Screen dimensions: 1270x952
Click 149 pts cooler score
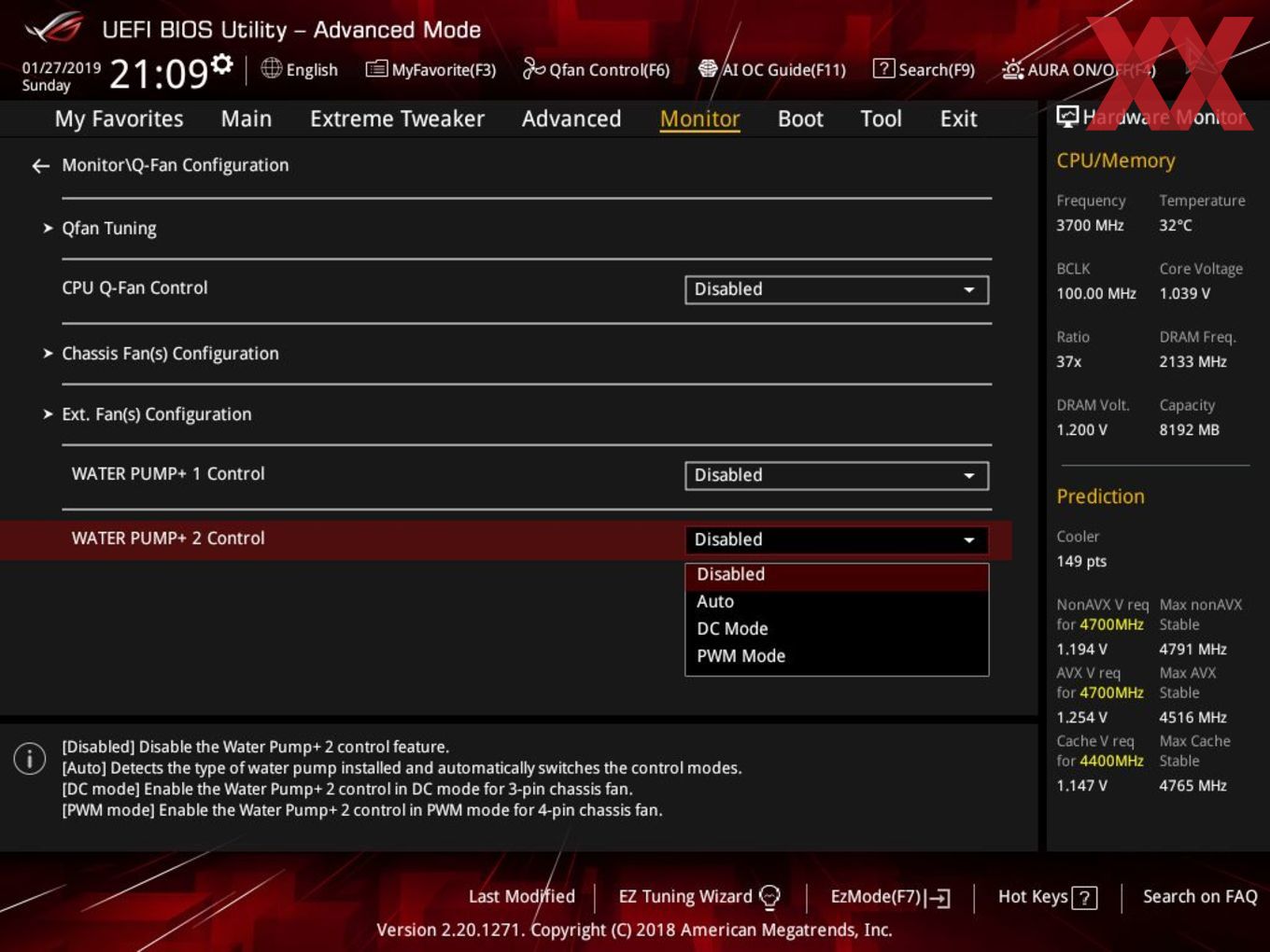click(x=1081, y=562)
